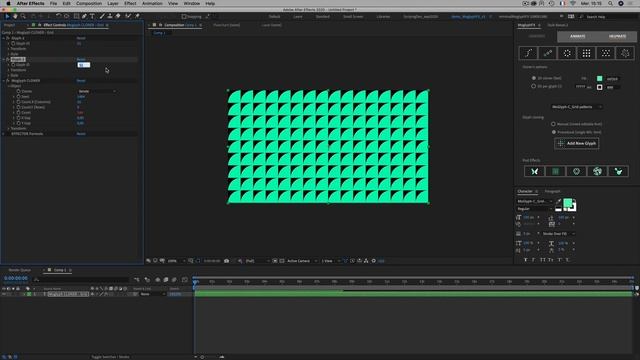
Task: Select the Eraser tool
Action: (x=118, y=16)
